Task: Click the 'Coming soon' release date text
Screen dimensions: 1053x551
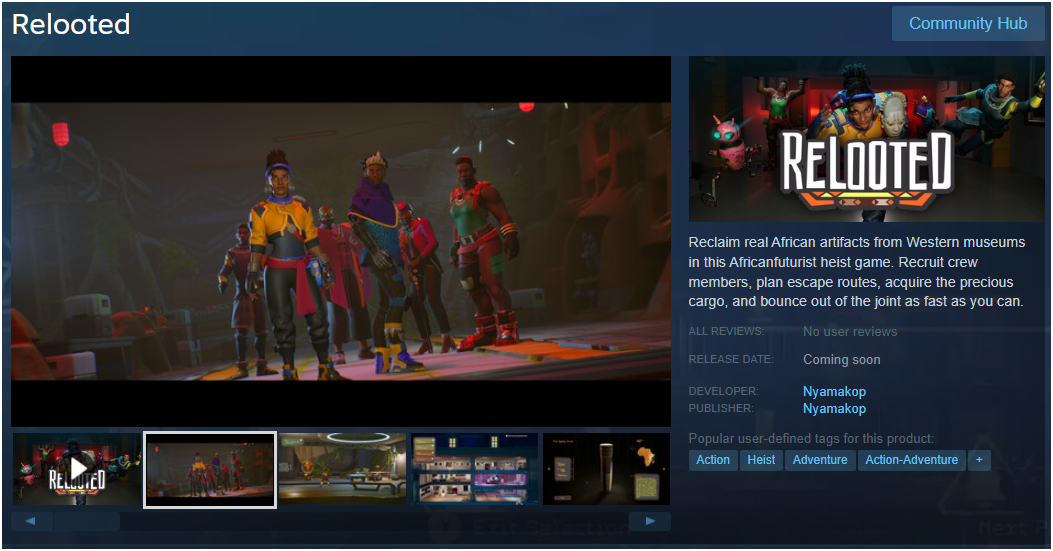Action: point(841,359)
